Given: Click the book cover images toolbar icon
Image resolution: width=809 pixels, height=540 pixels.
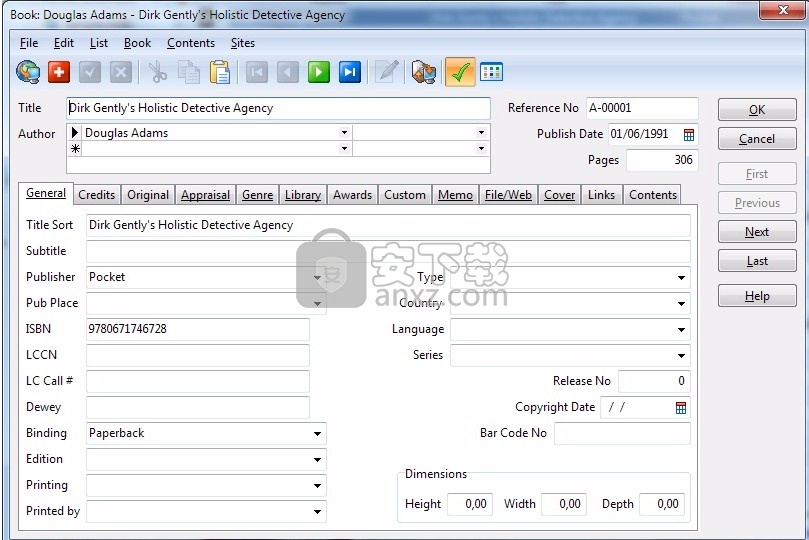Looking at the screenshot, I should coord(424,72).
